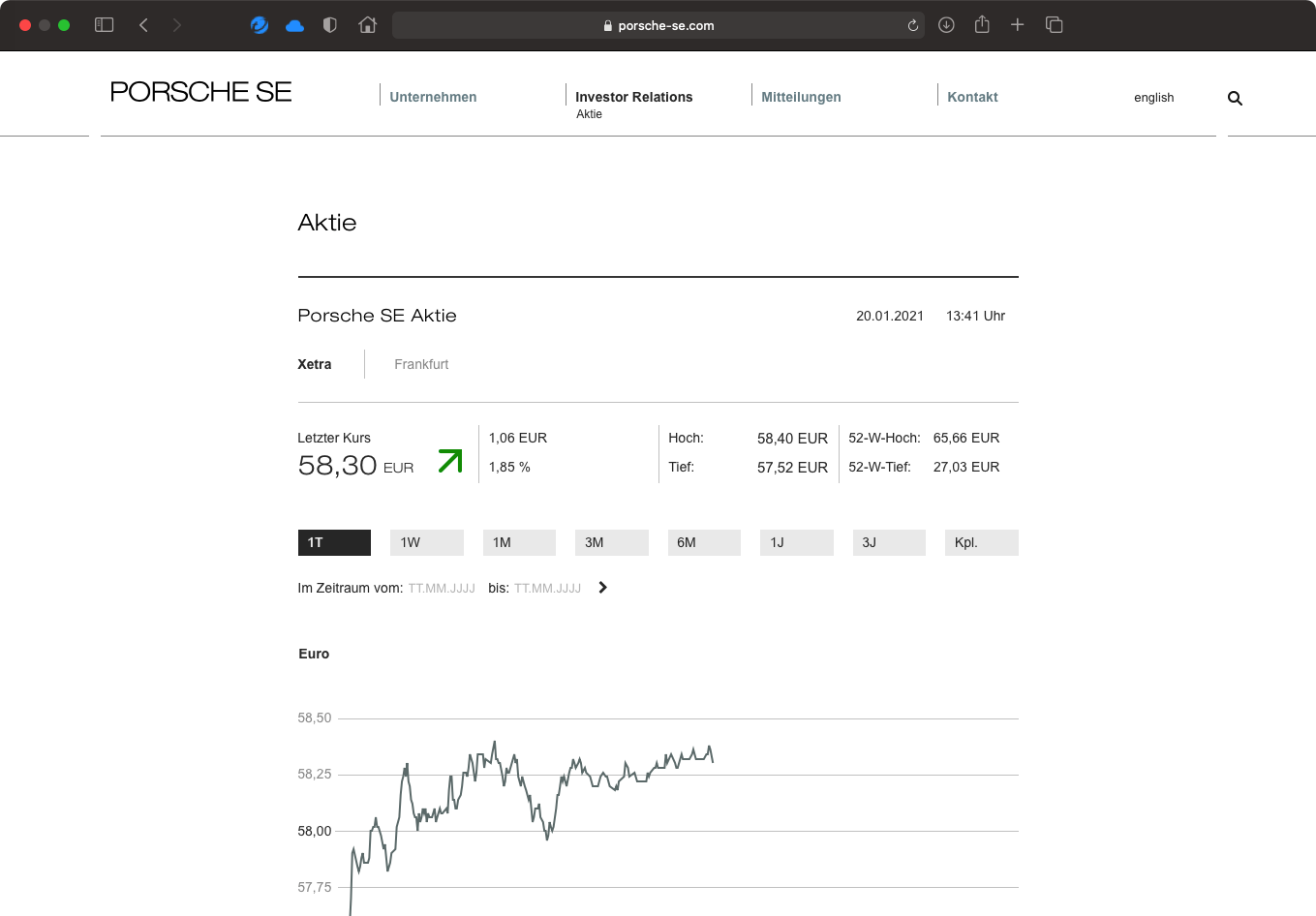Select the Kpl. chart period
The image size is (1316, 916).
982,542
